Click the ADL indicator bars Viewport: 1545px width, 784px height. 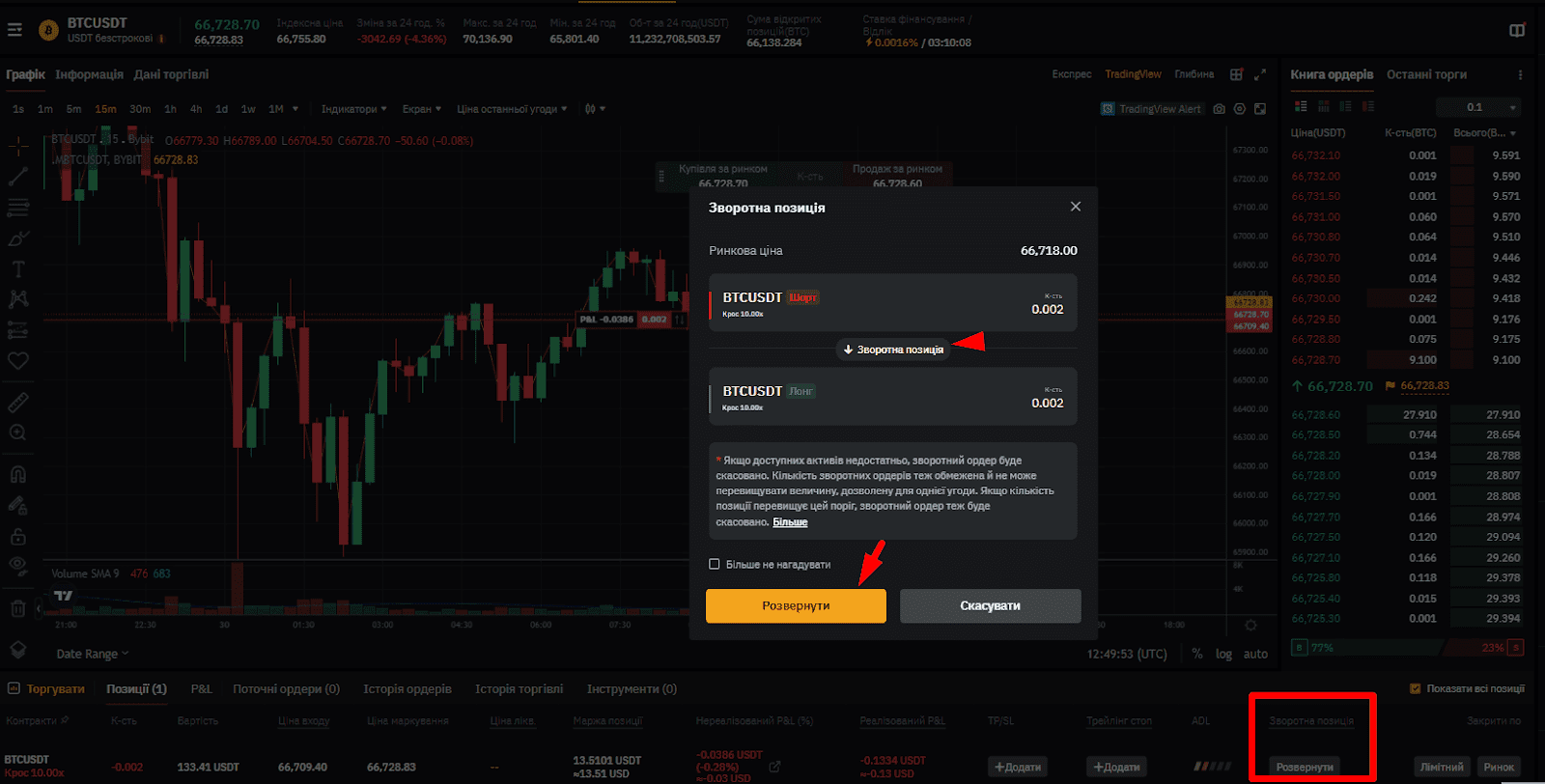tap(1212, 767)
